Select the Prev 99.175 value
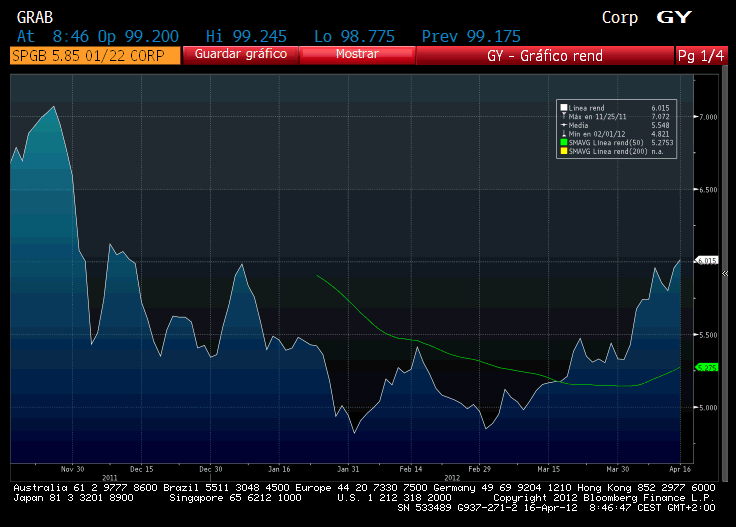Screen dimensions: 736x527 point(471,36)
